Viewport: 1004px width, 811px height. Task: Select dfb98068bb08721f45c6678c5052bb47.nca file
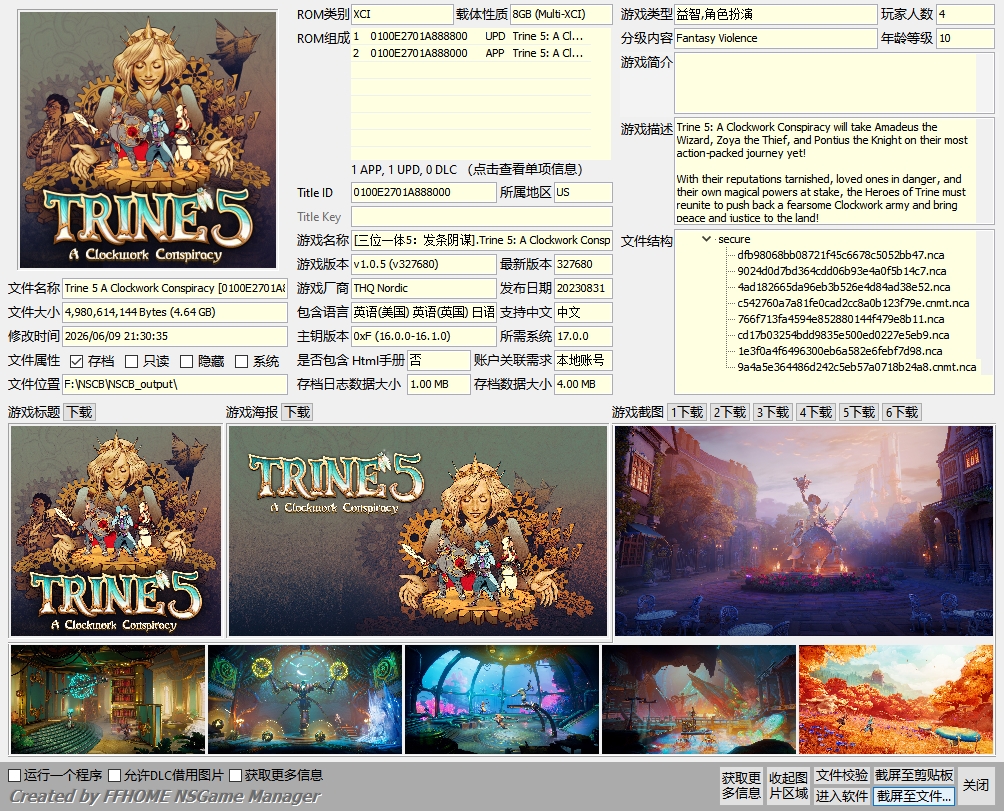click(x=840, y=255)
